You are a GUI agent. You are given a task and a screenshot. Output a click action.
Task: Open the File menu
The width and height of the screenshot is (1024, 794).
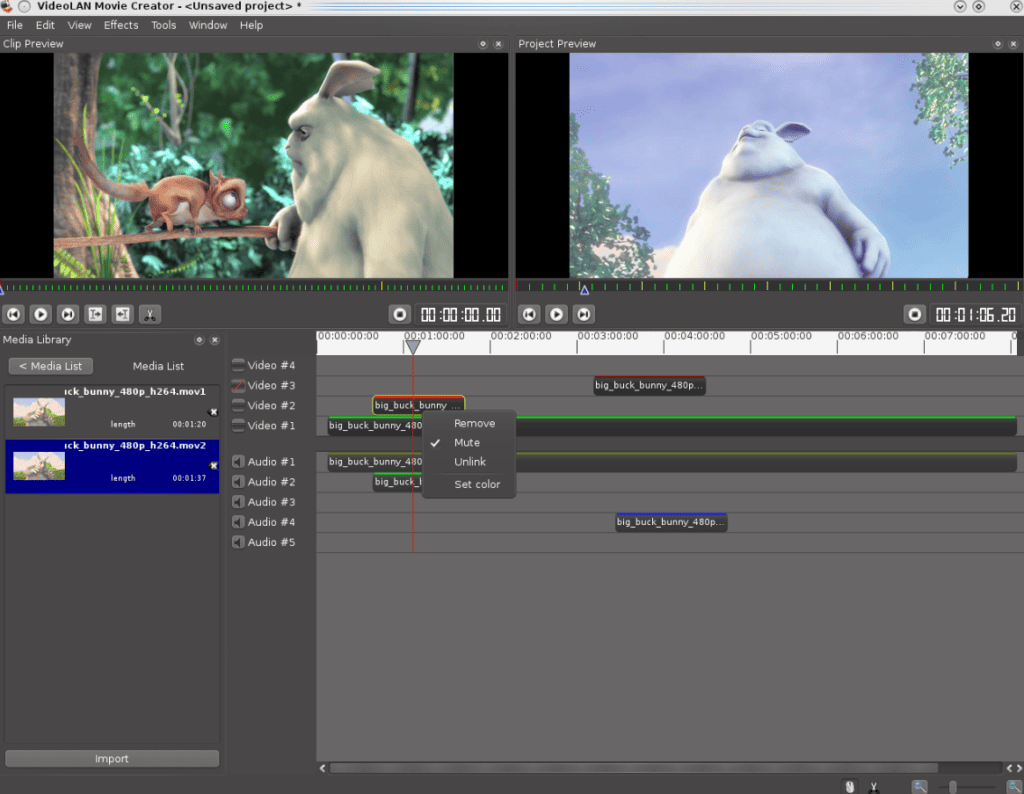point(14,25)
